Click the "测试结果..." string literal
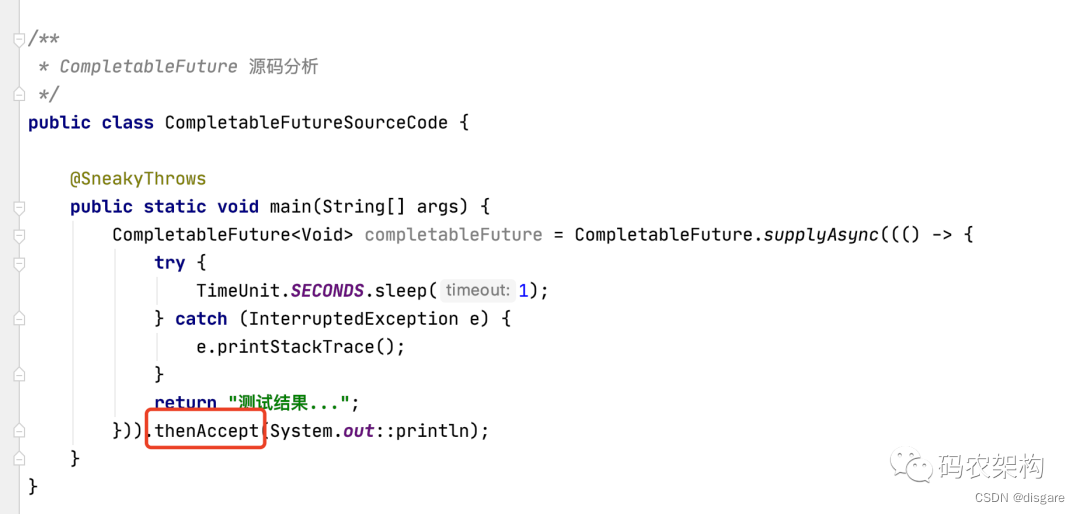This screenshot has height=514, width=1080. 289,403
